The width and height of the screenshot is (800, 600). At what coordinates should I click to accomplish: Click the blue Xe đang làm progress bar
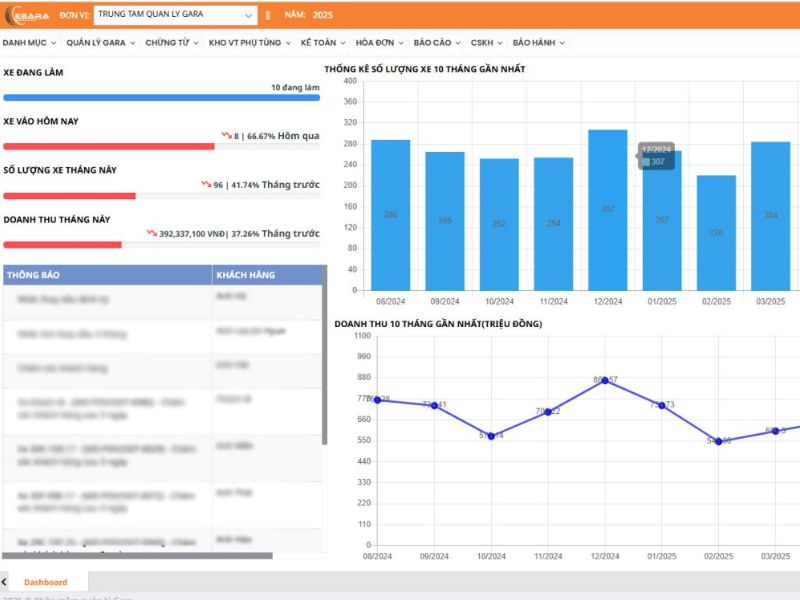[x=161, y=98]
